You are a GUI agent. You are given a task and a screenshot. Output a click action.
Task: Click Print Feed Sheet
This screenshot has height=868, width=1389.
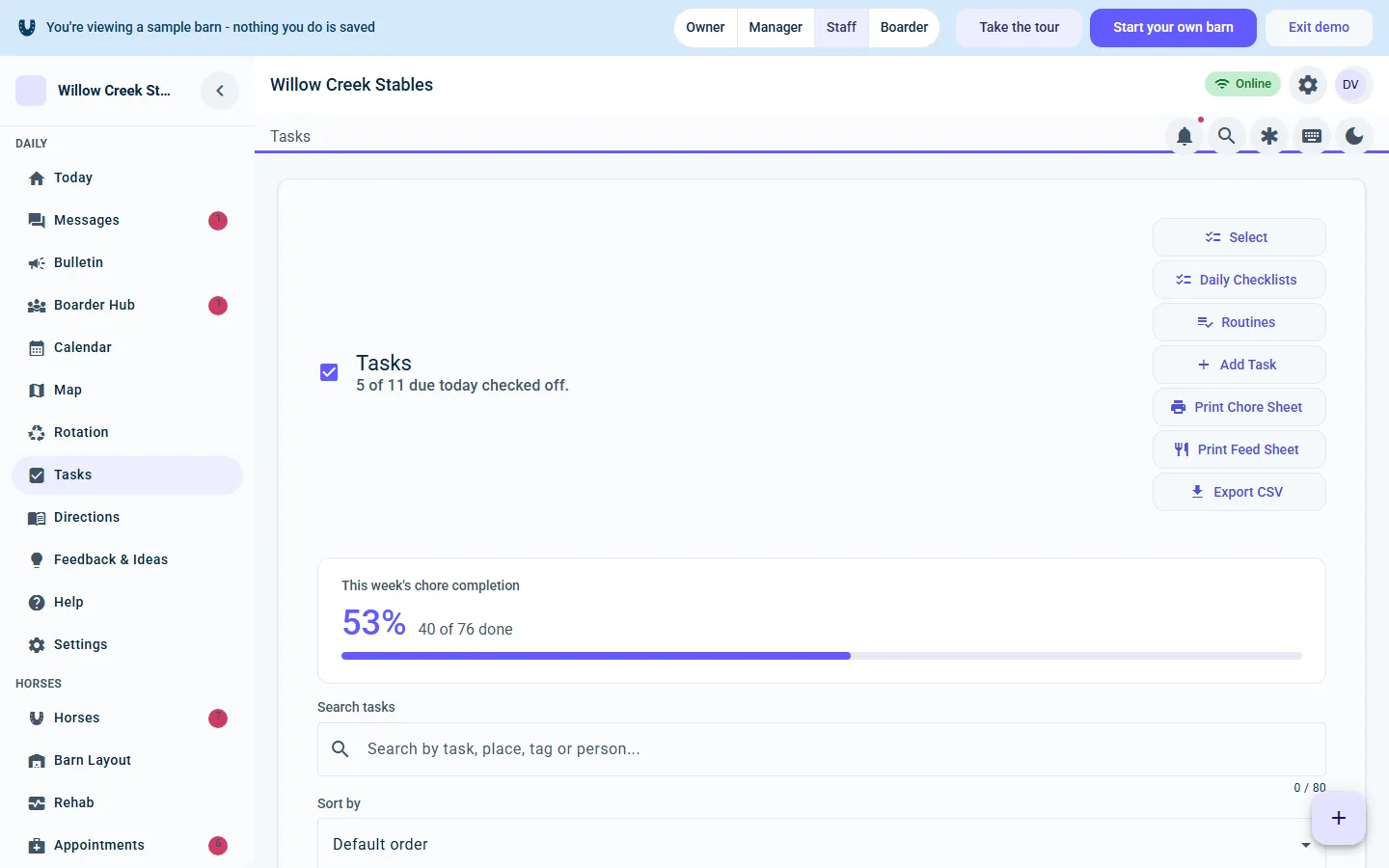[1239, 449]
